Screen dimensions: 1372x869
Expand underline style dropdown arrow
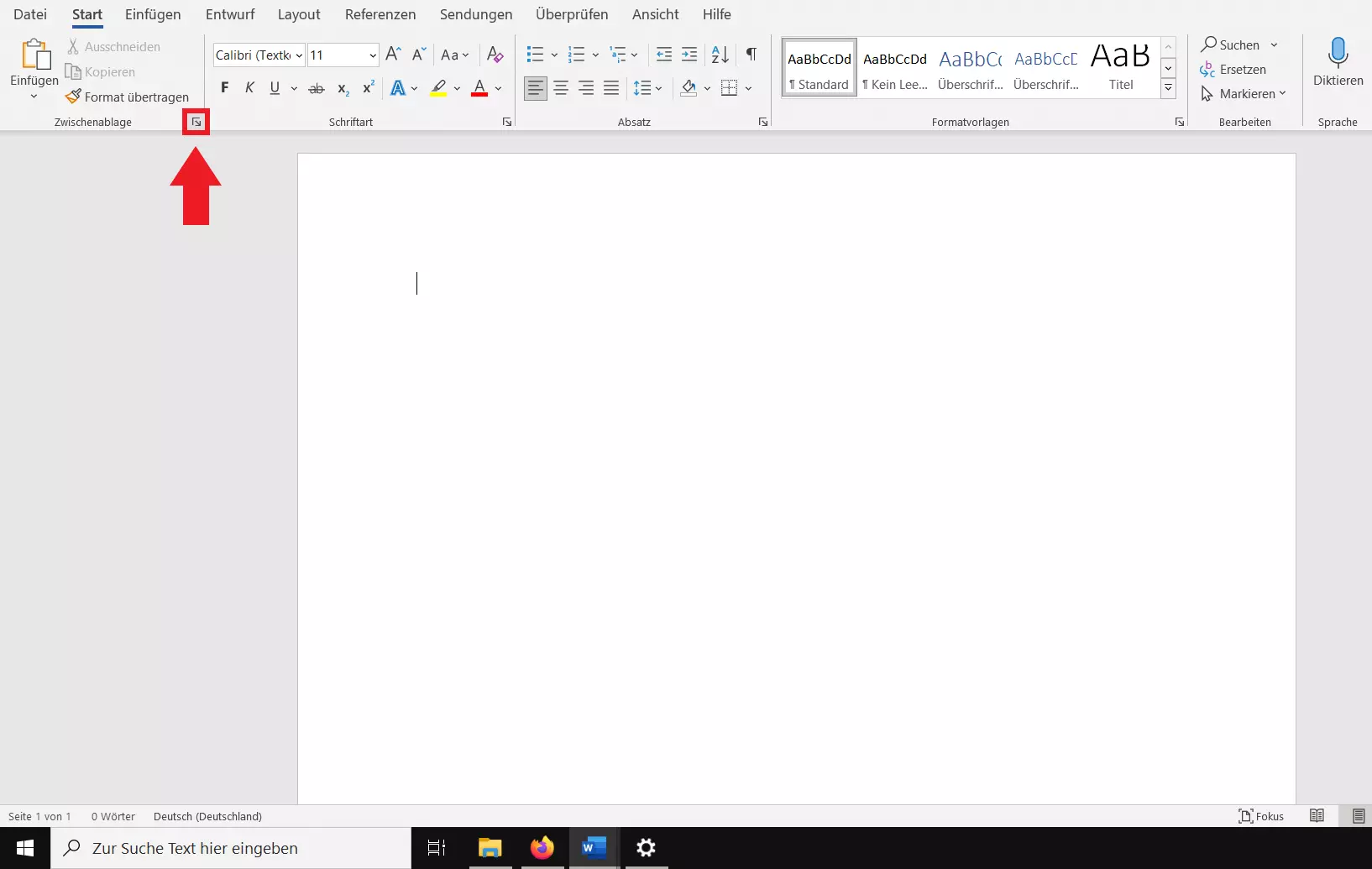(294, 88)
